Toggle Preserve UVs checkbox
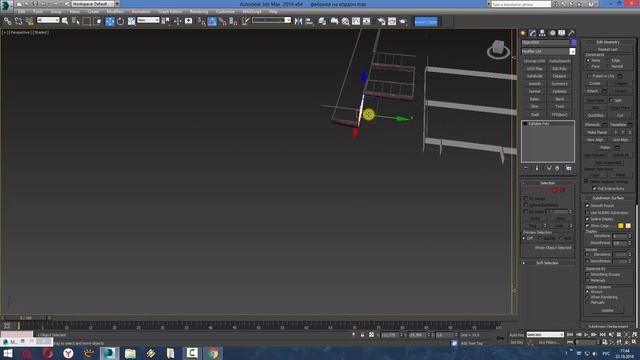The image size is (640, 360). [589, 76]
